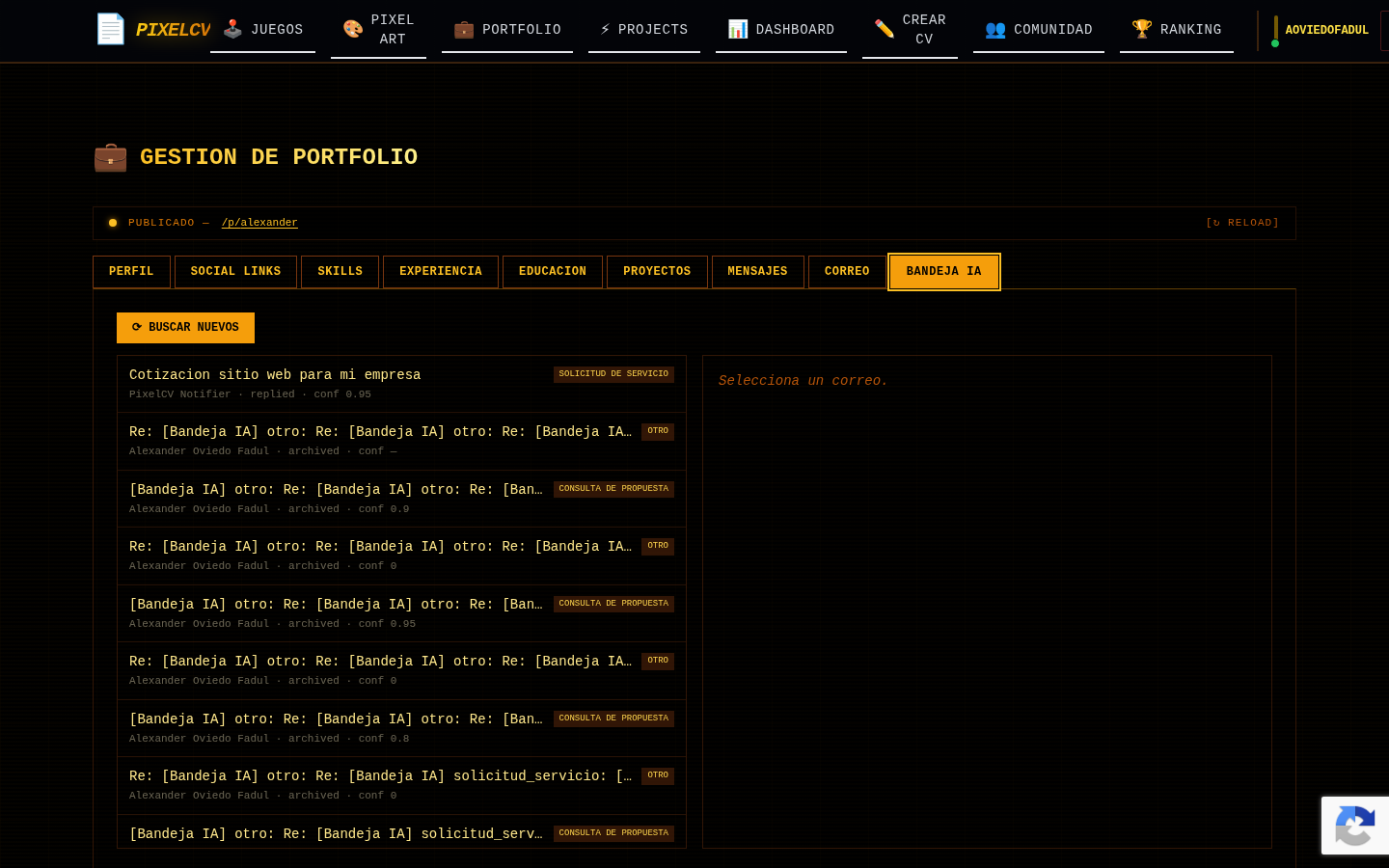This screenshot has height=868, width=1389.
Task: Click the Ranking trophy icon
Action: 1142,29
